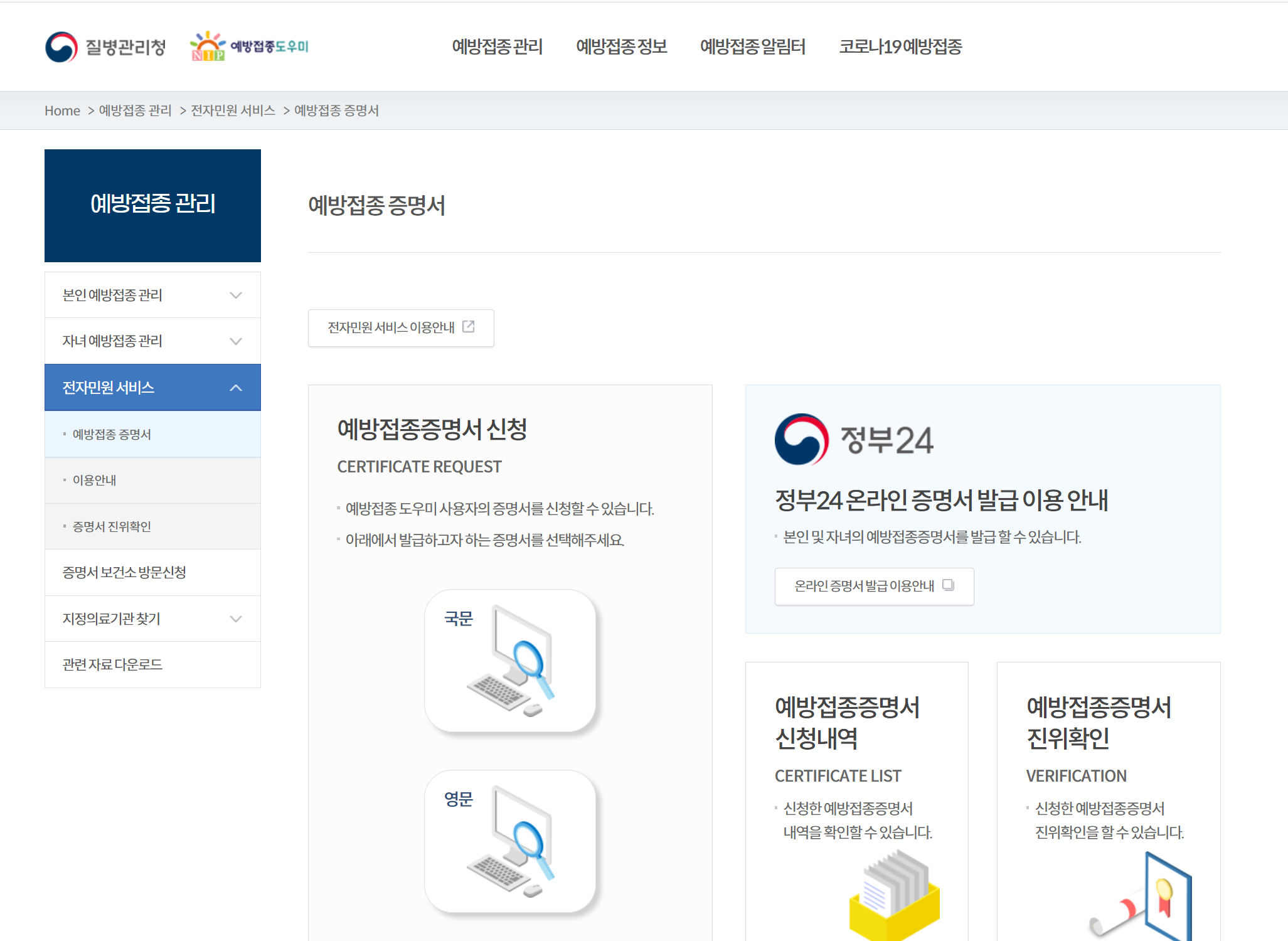The width and height of the screenshot is (1288, 941).
Task: Open the 코로나19예방접종 top menu
Action: point(900,46)
